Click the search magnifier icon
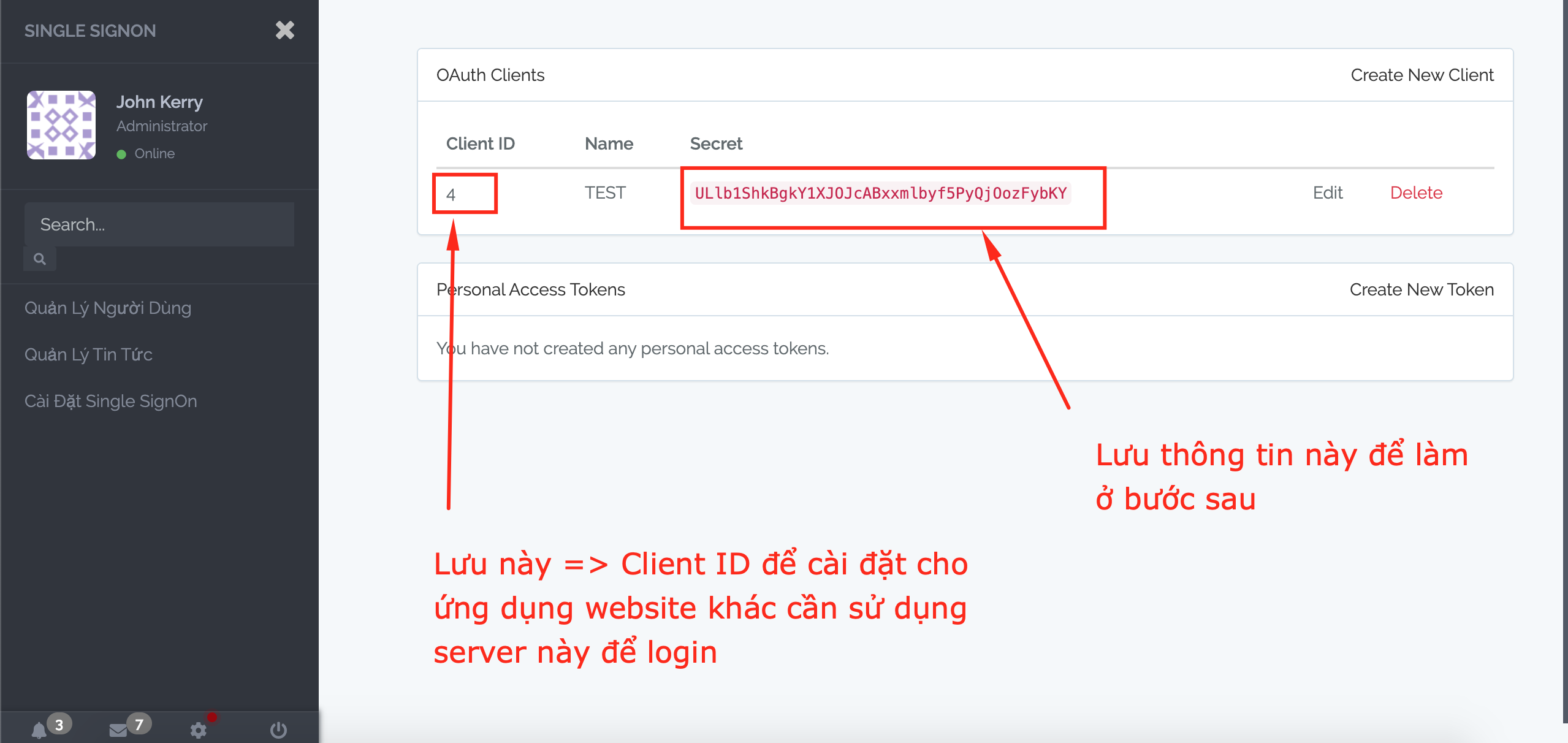 click(x=40, y=259)
